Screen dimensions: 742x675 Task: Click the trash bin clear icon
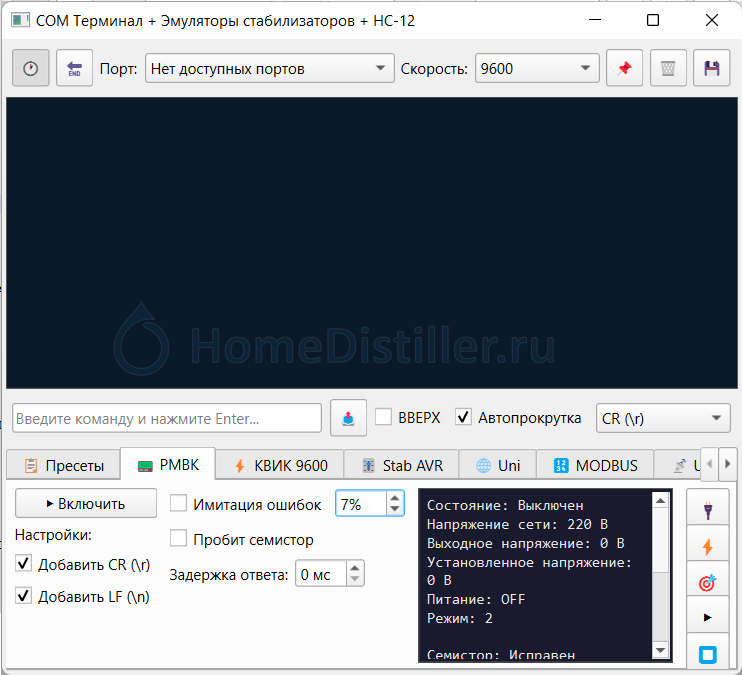[668, 69]
